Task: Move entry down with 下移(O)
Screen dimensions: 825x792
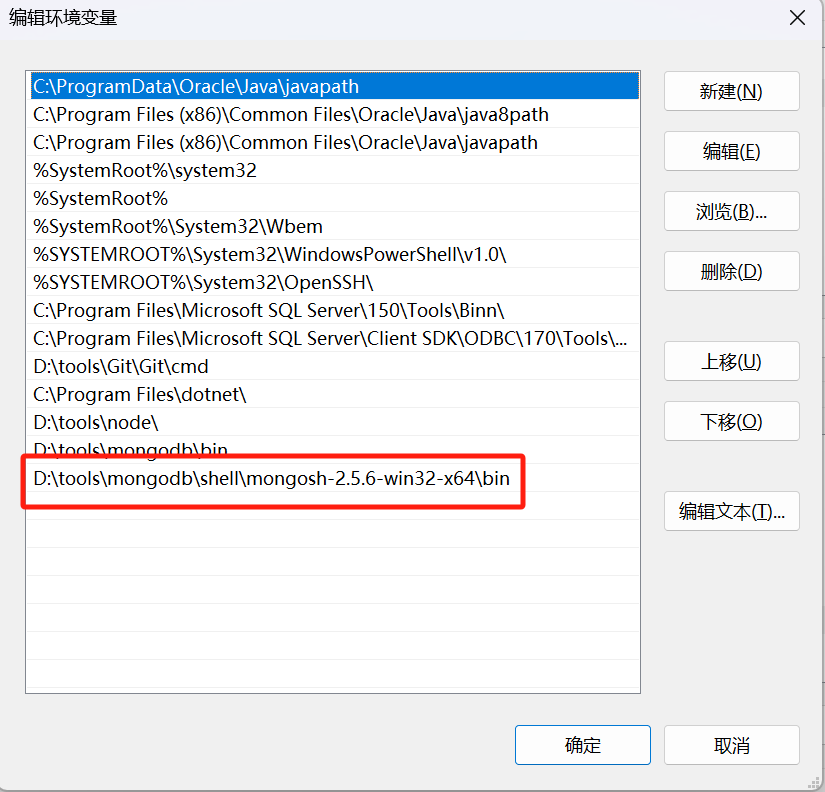Action: [x=731, y=422]
